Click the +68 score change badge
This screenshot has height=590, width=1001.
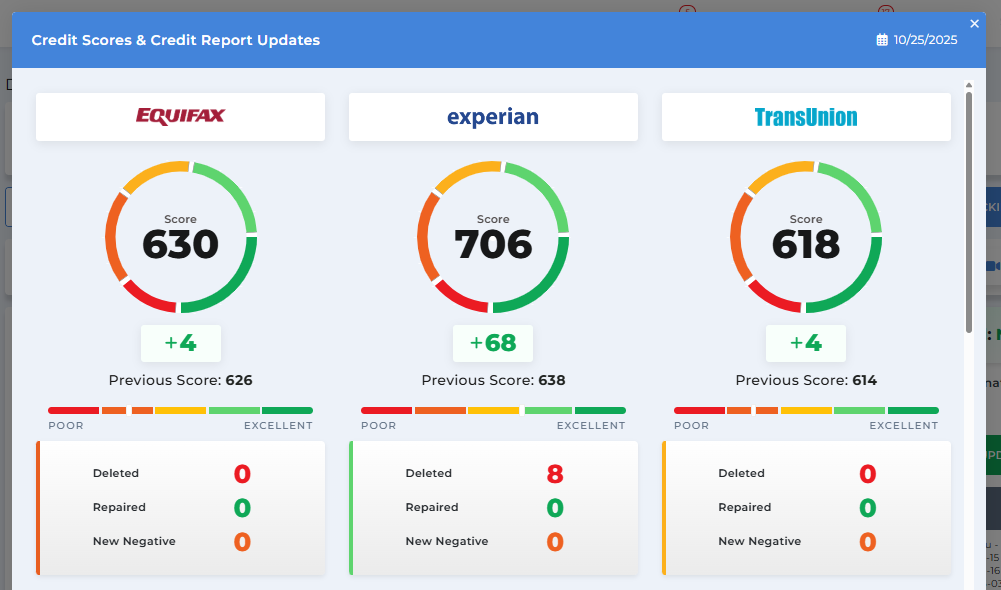pos(493,343)
